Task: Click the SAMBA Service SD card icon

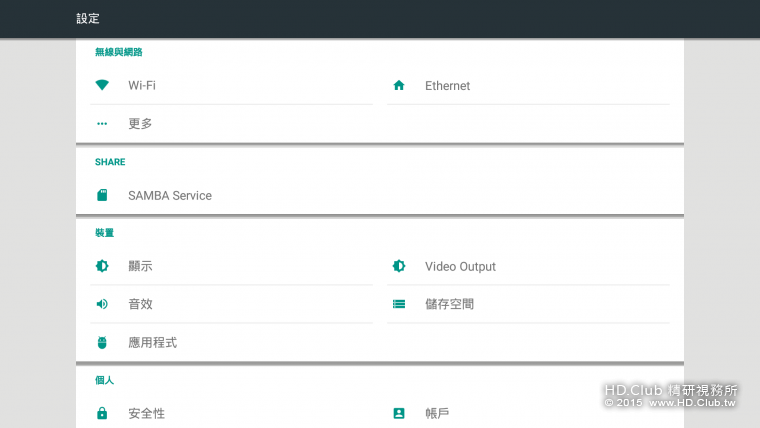Action: [102, 196]
